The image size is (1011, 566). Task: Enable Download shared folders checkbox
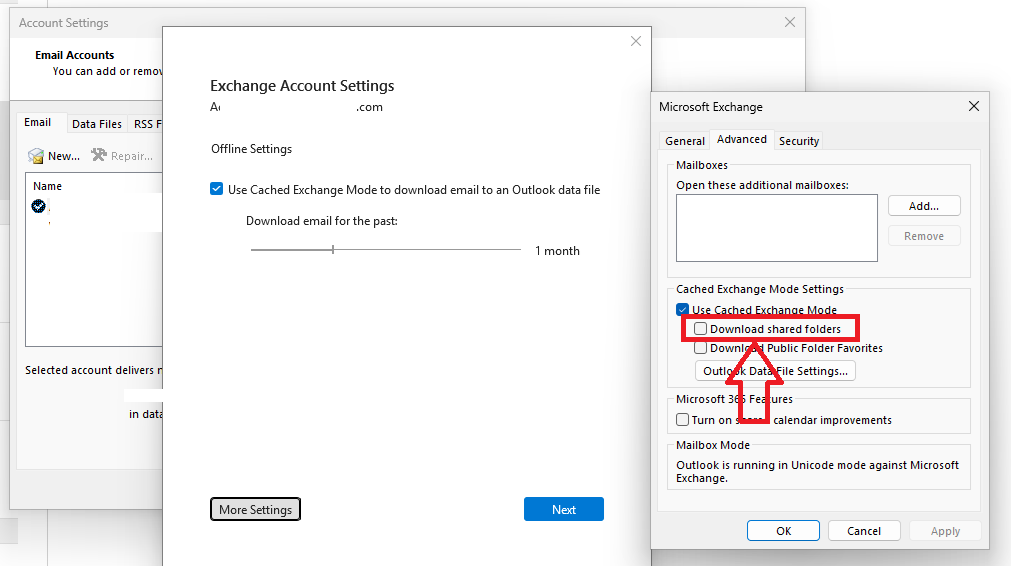pyautogui.click(x=700, y=329)
